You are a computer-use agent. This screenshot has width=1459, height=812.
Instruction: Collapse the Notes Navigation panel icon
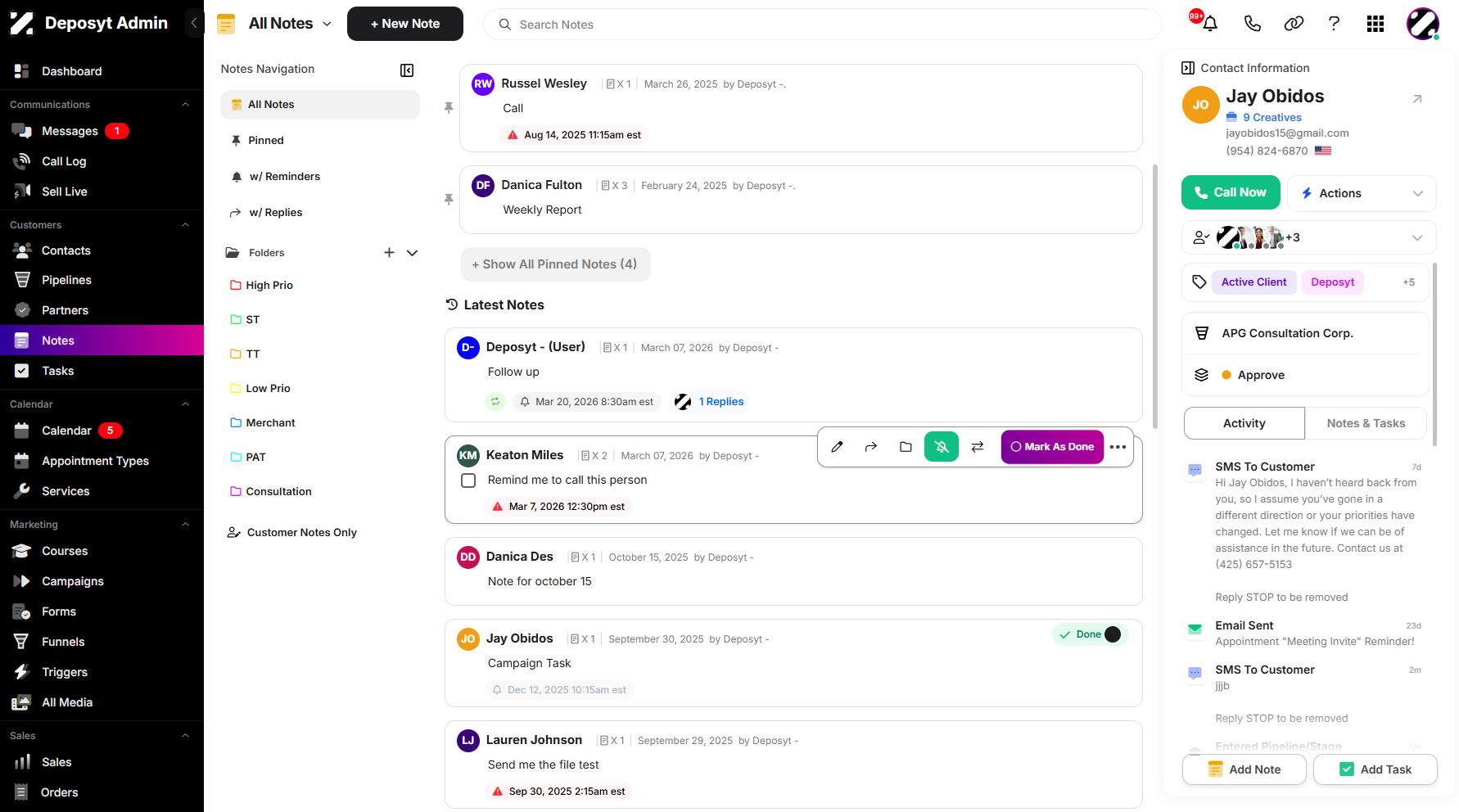point(407,70)
